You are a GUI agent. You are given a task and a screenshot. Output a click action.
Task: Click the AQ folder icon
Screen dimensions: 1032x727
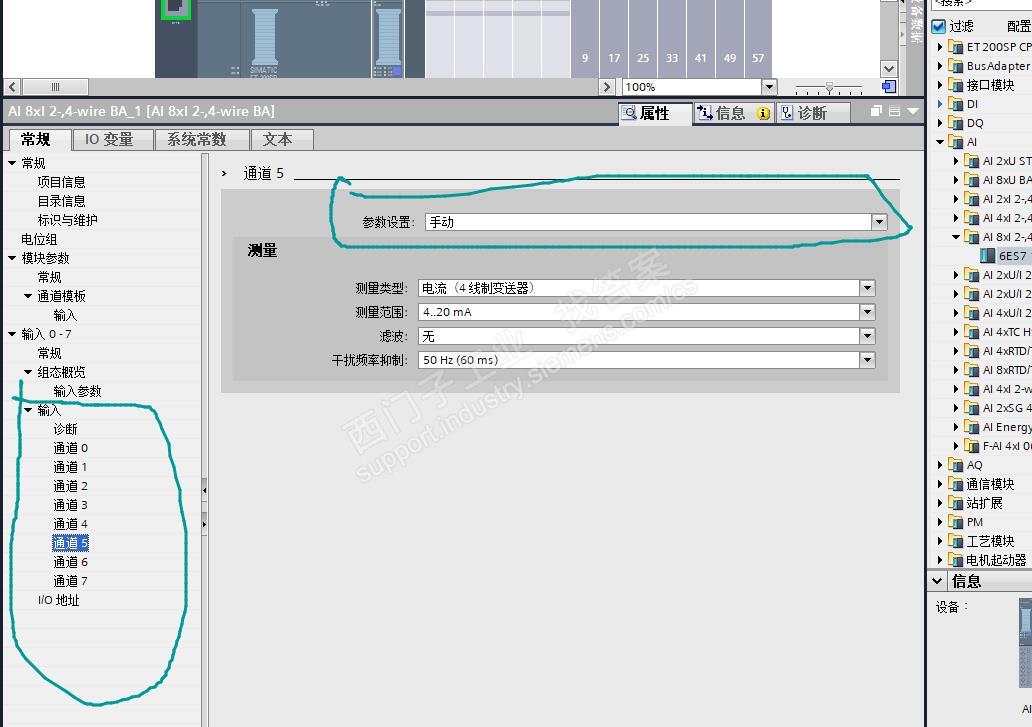click(956, 465)
